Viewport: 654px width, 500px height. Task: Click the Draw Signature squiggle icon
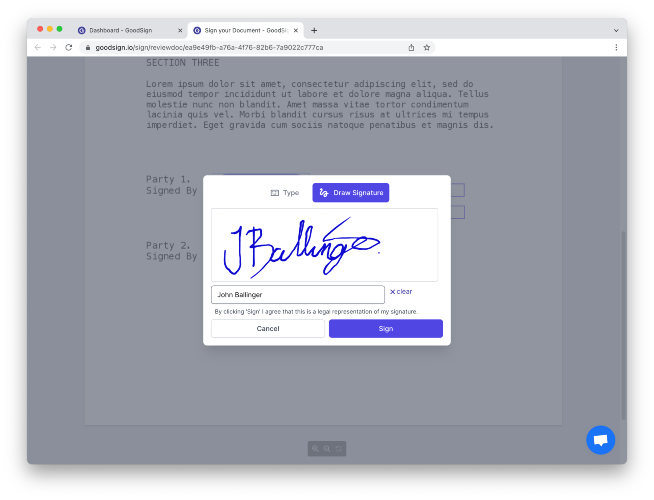click(x=324, y=193)
